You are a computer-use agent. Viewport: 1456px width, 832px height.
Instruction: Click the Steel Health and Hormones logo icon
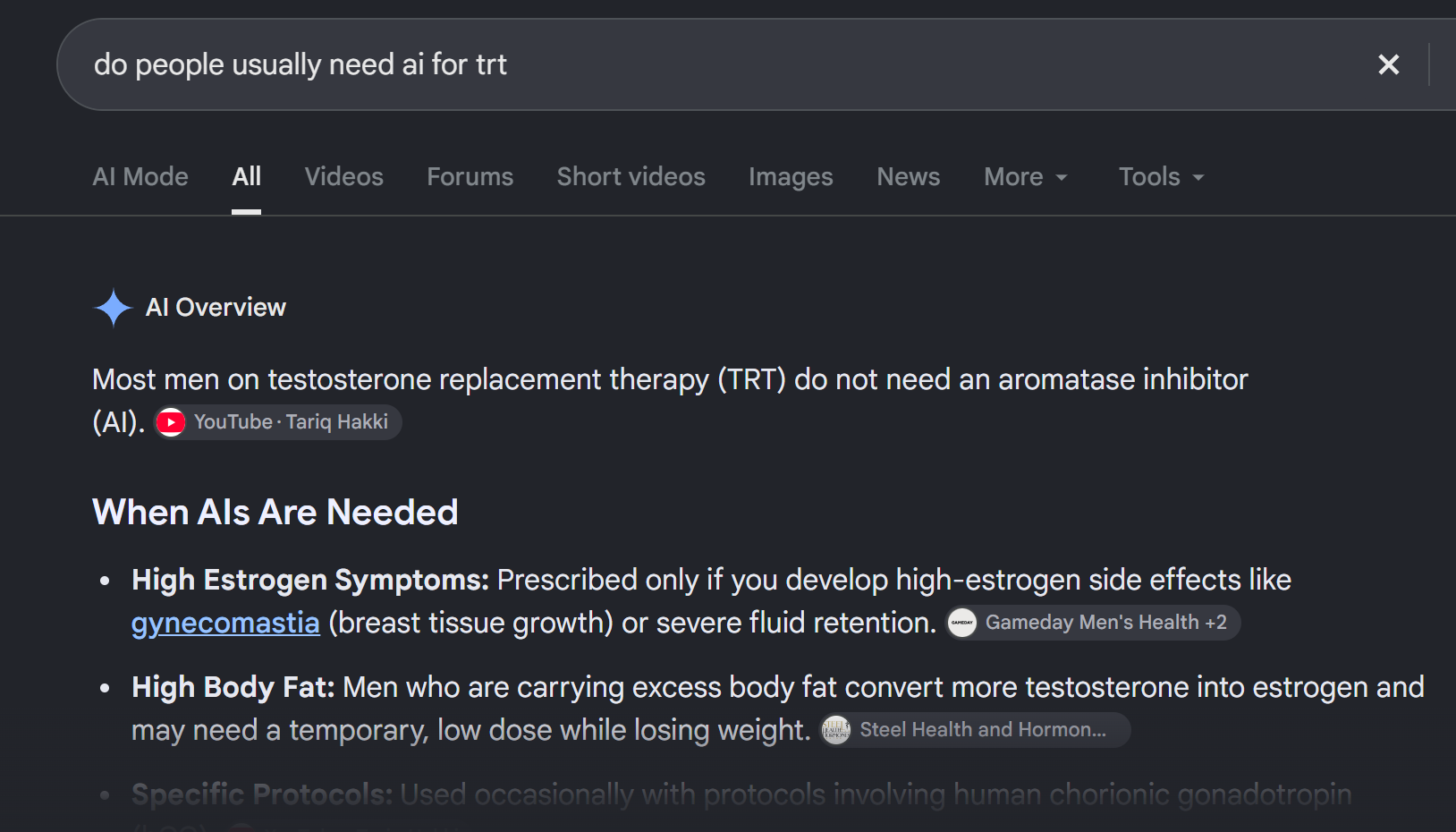(x=836, y=730)
